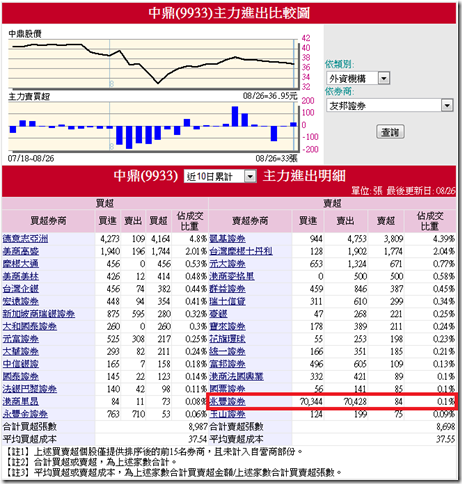Click the 合計買超張數 row label
Image resolution: width=462 pixels, height=484 pixels.
point(30,427)
